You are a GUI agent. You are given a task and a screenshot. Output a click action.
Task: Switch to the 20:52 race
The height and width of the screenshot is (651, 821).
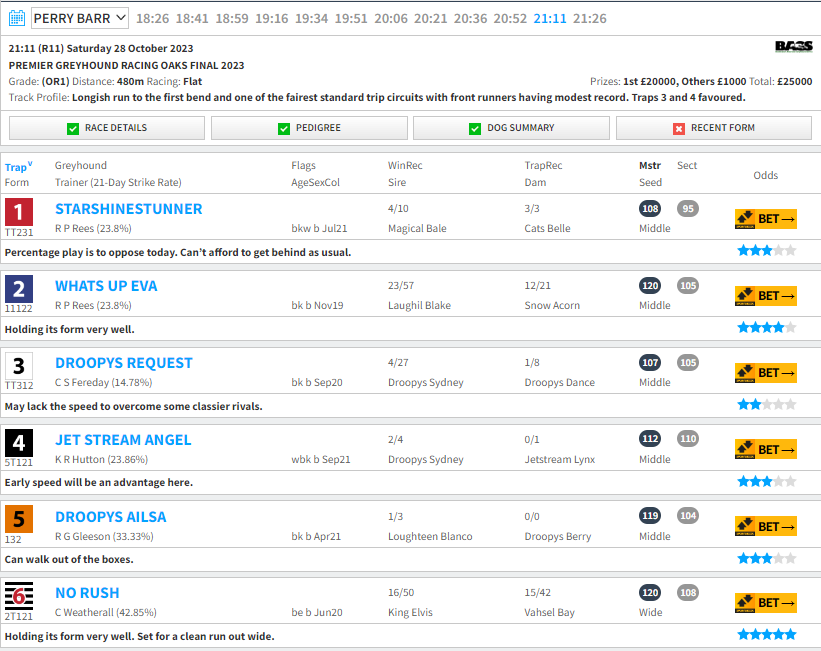(x=510, y=19)
